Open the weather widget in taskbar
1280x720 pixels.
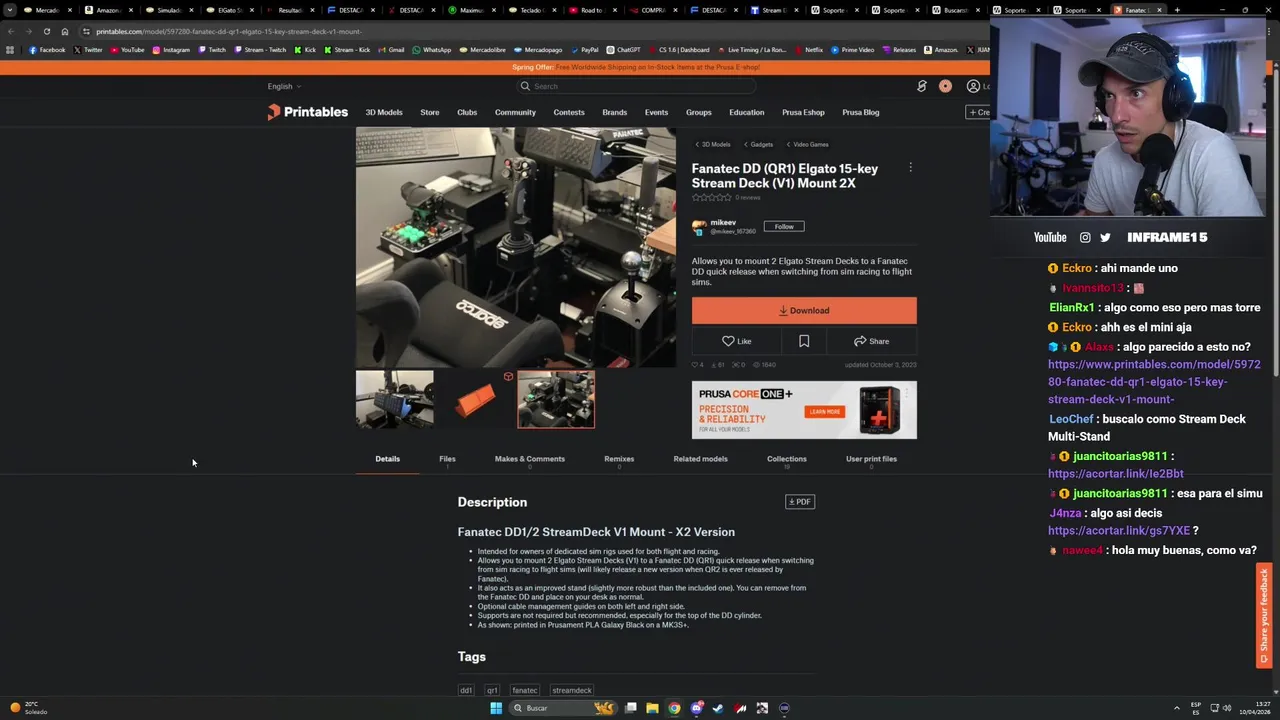tap(27, 708)
